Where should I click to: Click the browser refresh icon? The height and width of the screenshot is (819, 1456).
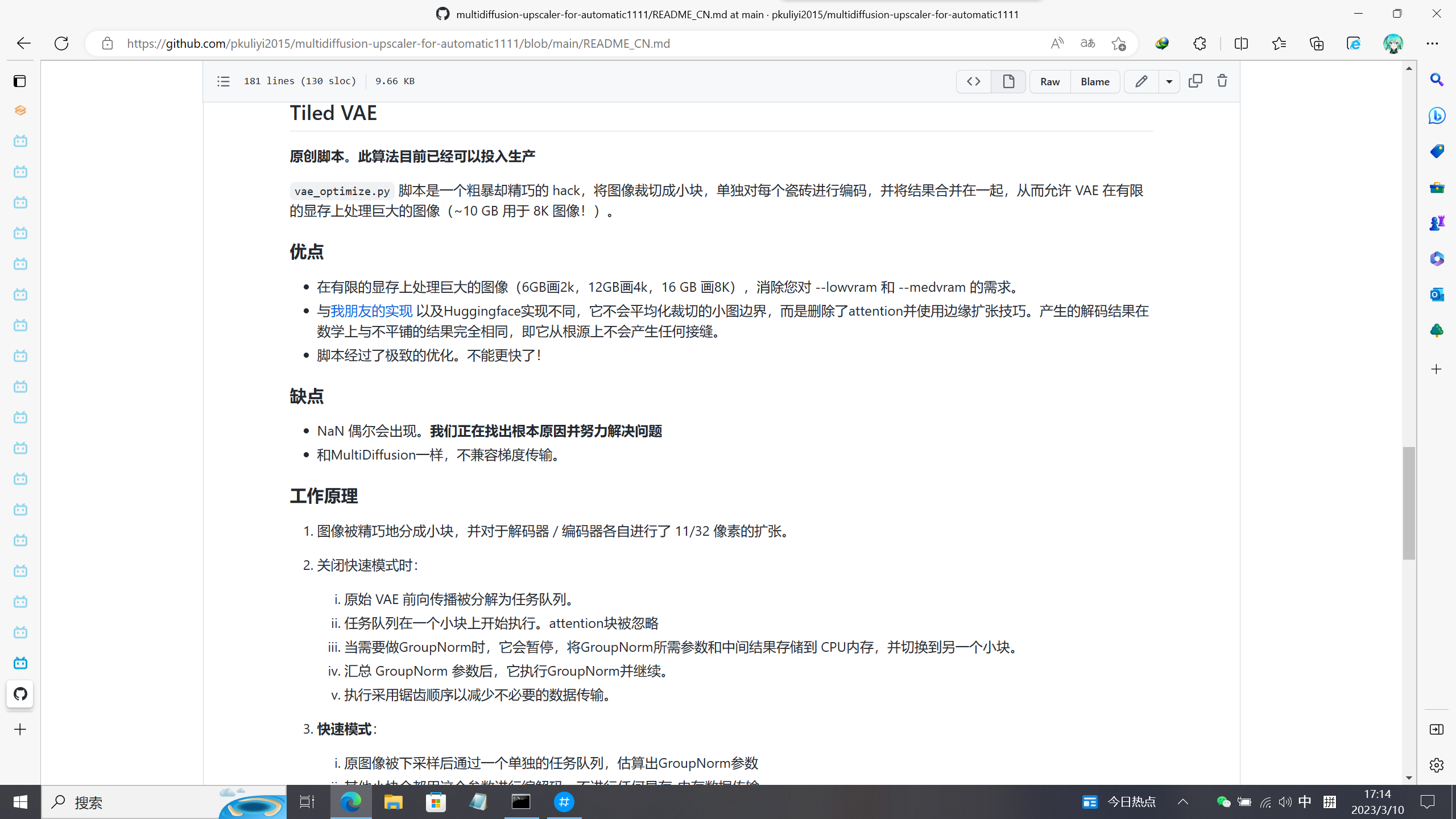61,43
